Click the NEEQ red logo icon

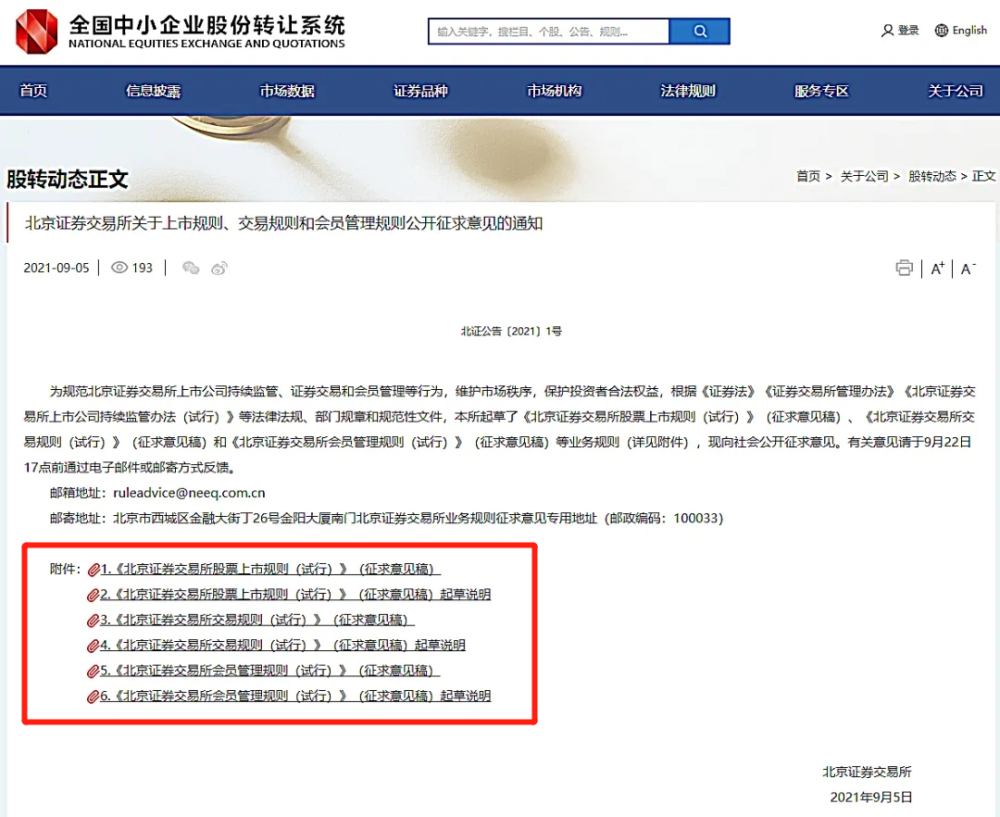(36, 31)
